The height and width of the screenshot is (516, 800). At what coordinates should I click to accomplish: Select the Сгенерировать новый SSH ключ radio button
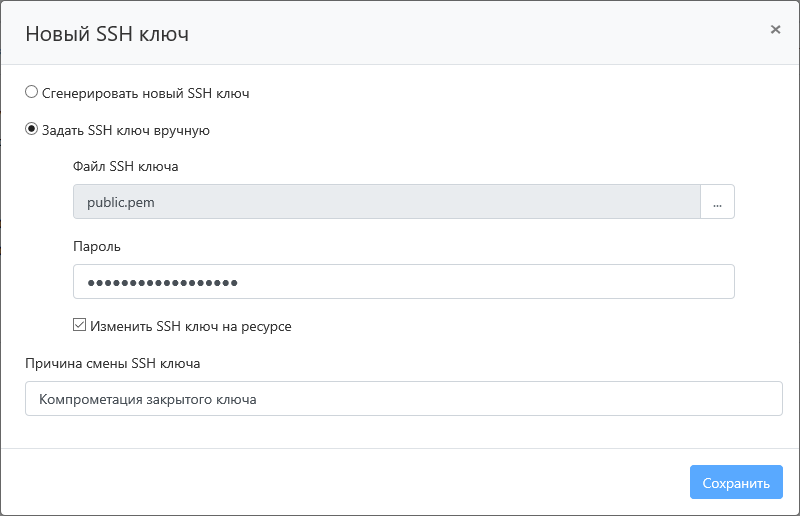(x=32, y=93)
